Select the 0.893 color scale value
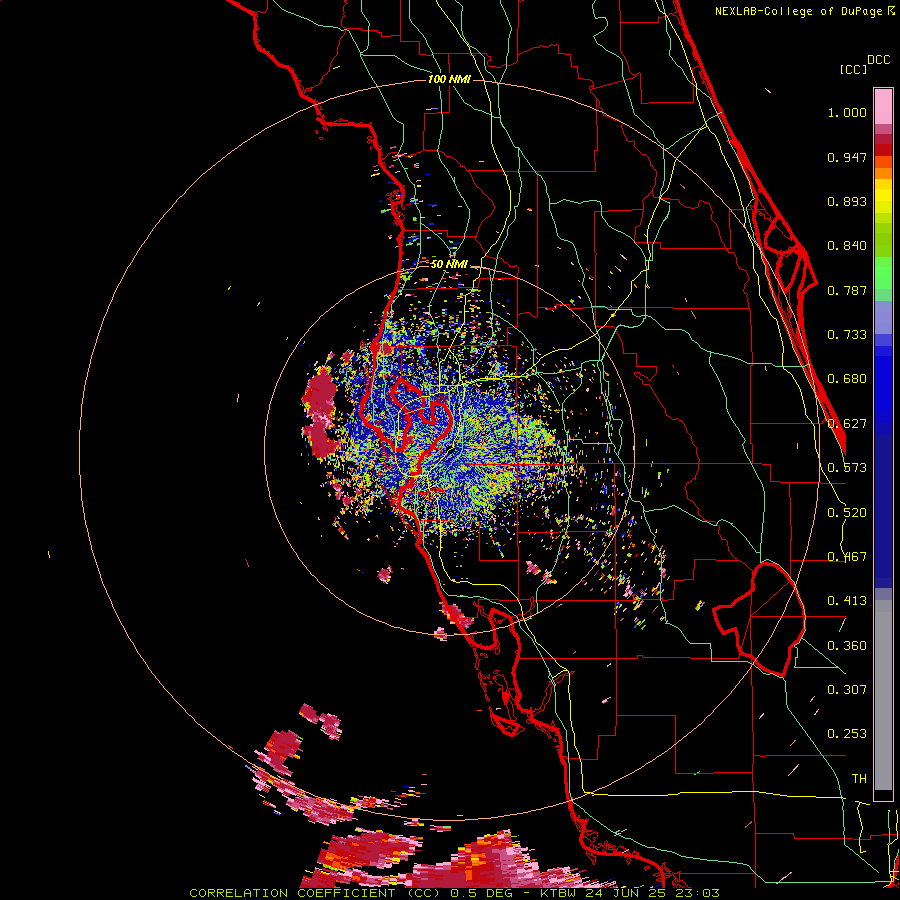Screen dimensions: 900x900 coord(847,201)
